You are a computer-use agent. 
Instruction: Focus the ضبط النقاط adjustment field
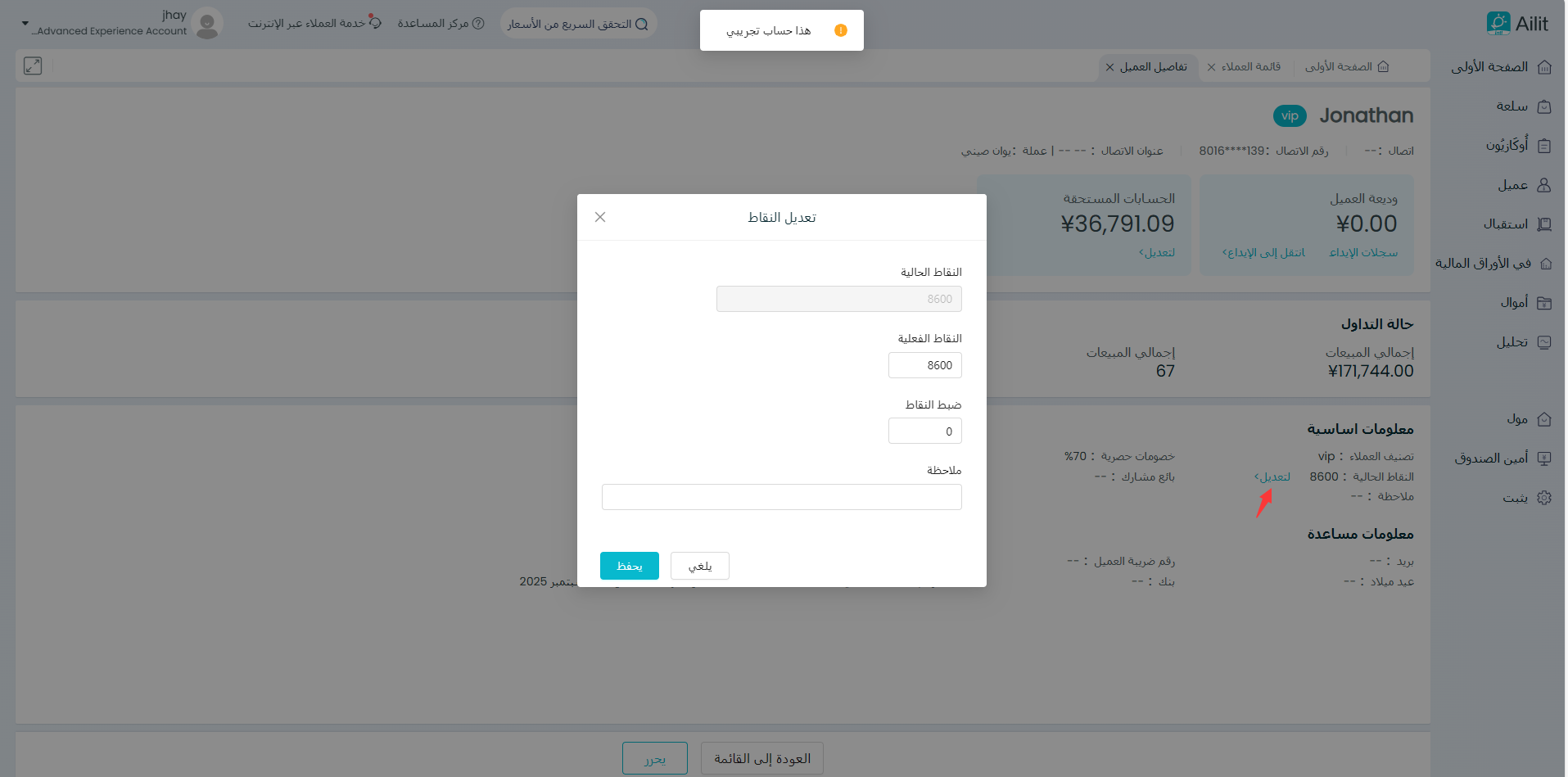tap(924, 431)
